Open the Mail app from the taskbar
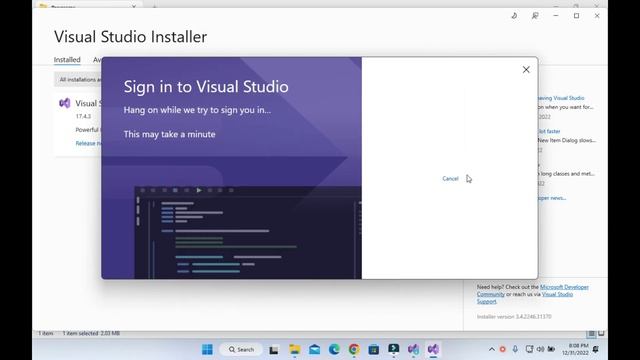 point(314,349)
